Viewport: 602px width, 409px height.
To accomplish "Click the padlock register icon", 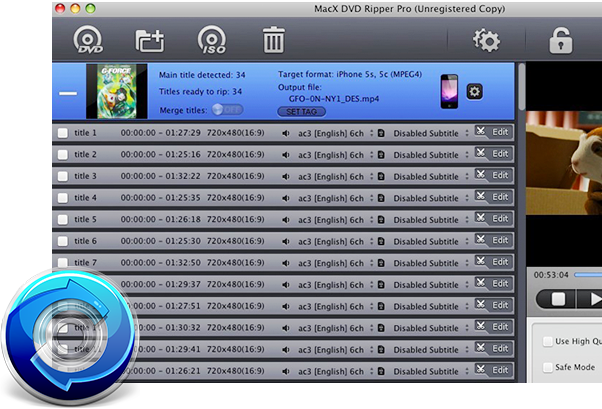I will pyautogui.click(x=561, y=41).
